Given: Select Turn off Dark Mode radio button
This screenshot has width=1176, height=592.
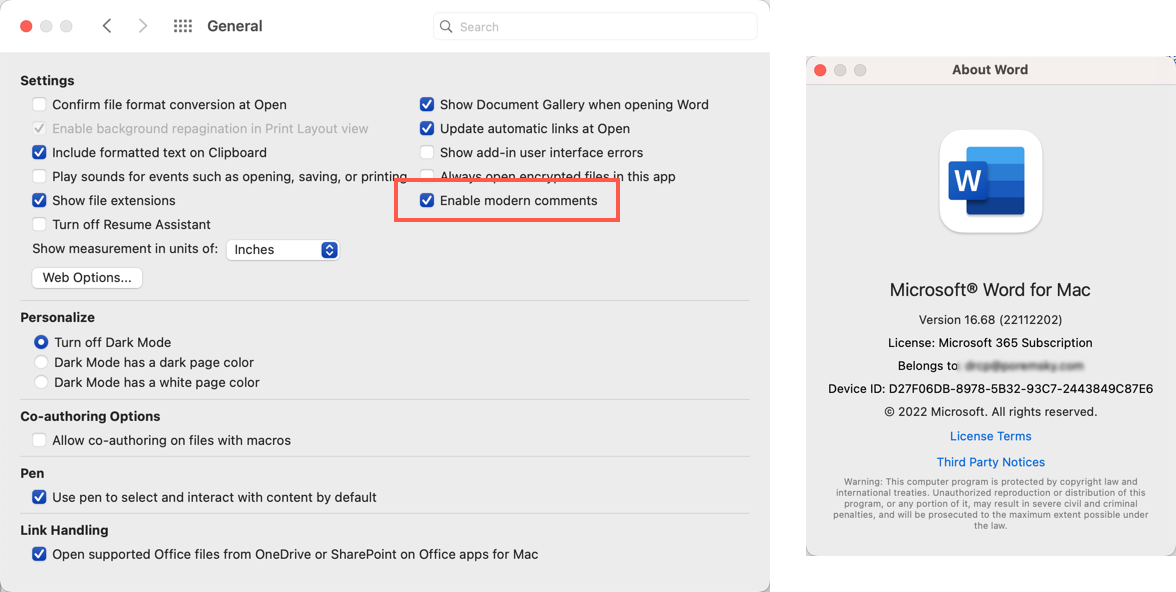Looking at the screenshot, I should 41,342.
